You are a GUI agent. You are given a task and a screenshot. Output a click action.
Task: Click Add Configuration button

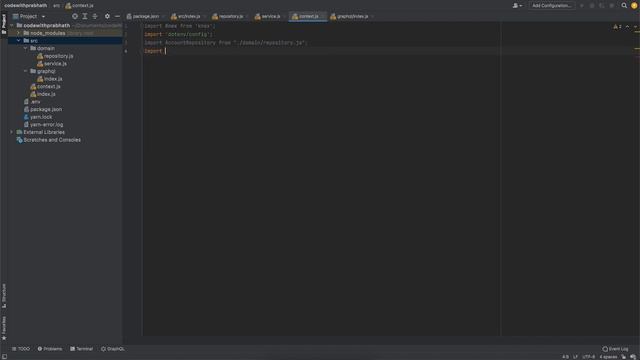(551, 6)
